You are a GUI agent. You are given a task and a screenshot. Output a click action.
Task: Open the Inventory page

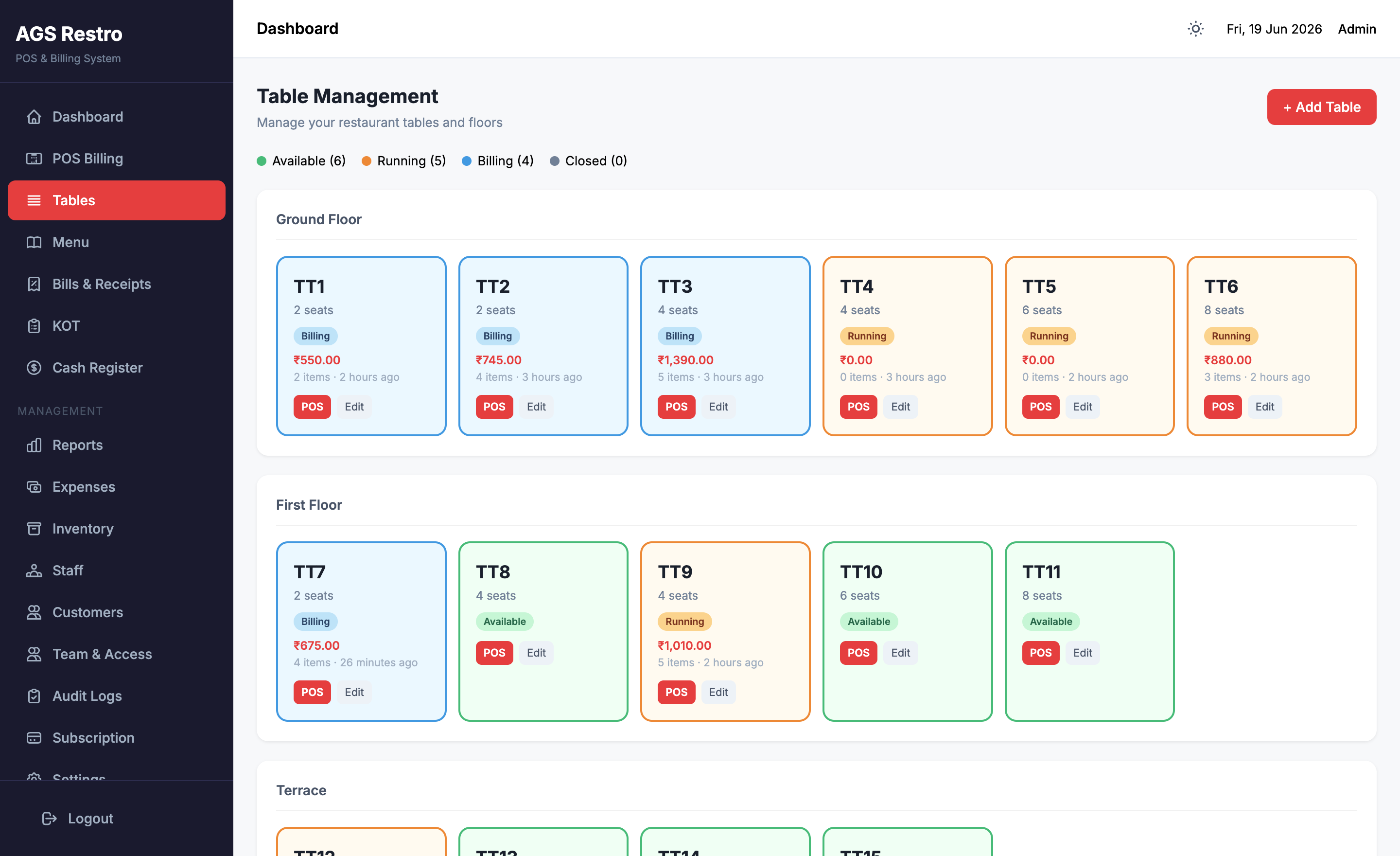[117, 529]
